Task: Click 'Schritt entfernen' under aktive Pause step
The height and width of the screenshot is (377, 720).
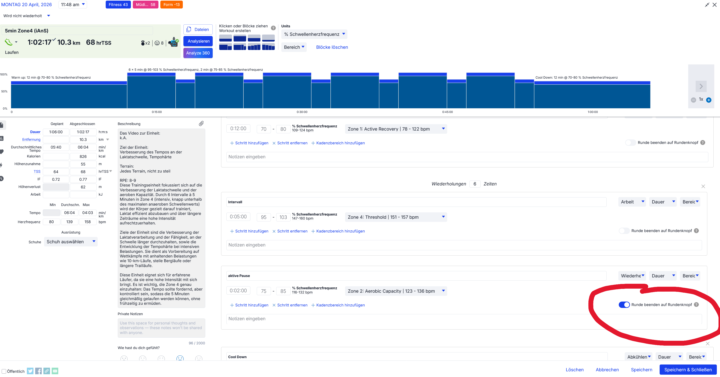Action: point(290,305)
